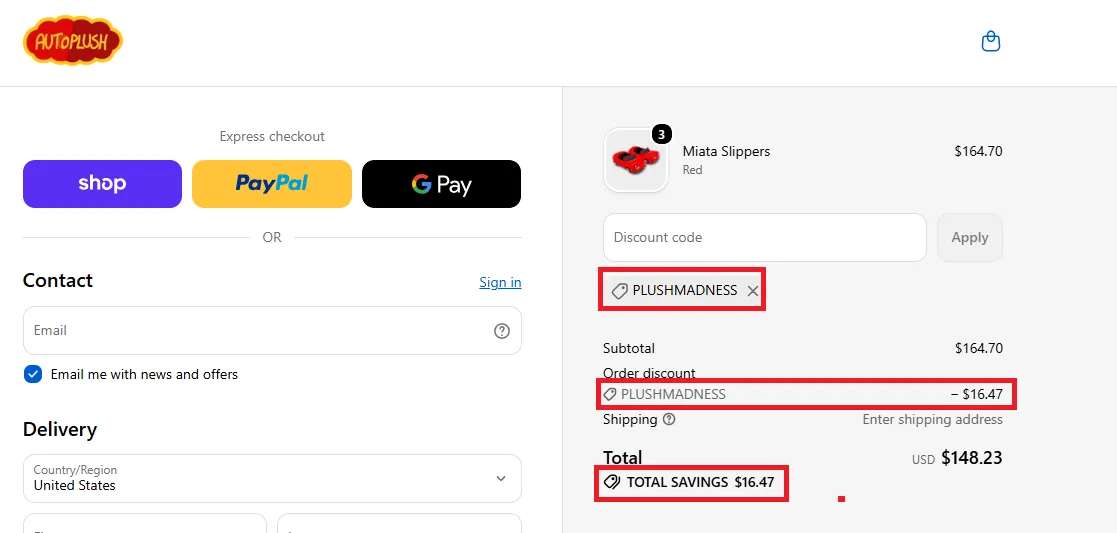
Task: Click the Miata Slippers product thumbnail
Action: point(635,160)
